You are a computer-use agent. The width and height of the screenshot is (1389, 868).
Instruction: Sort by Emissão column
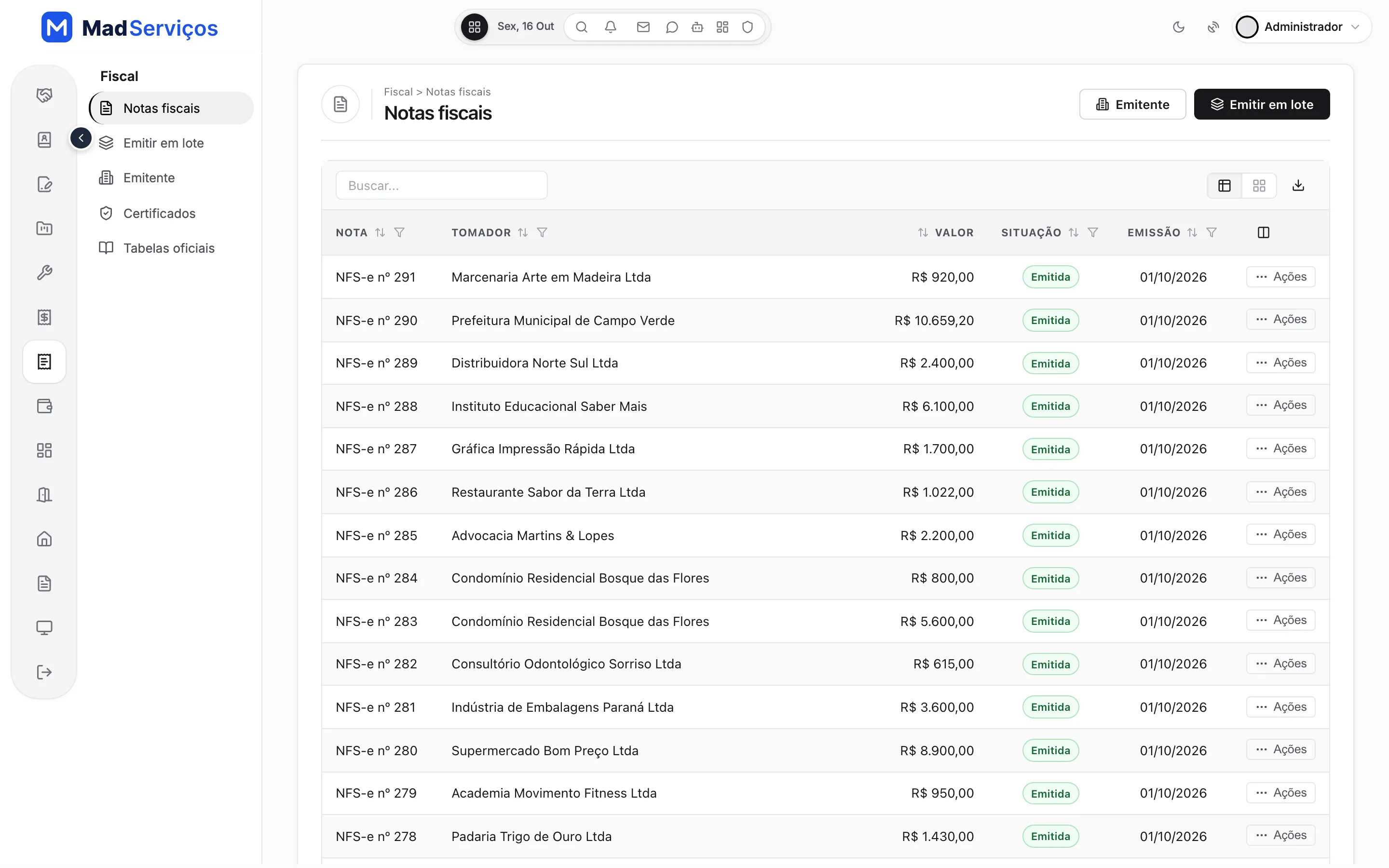(x=1192, y=232)
